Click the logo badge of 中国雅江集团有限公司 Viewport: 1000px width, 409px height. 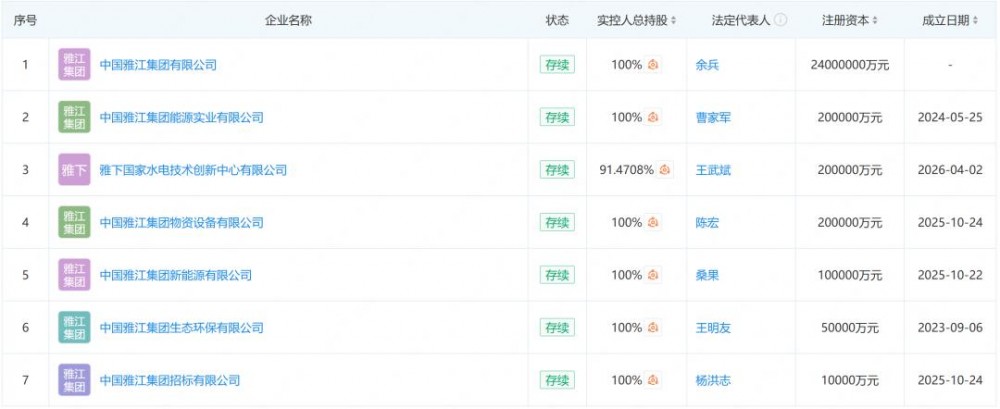[75, 65]
